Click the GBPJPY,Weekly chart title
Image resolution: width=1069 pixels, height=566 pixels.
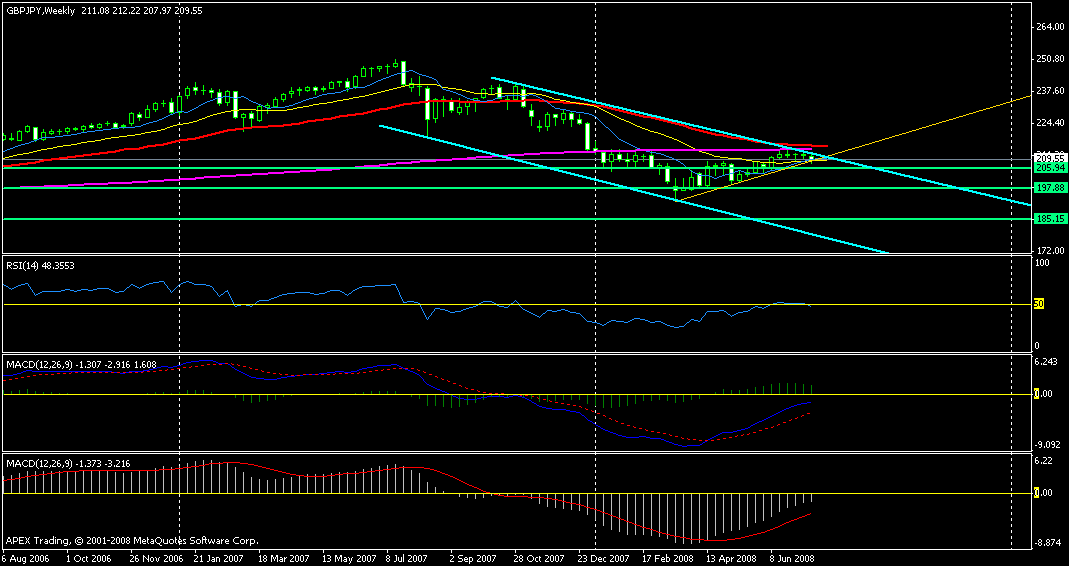(39, 10)
